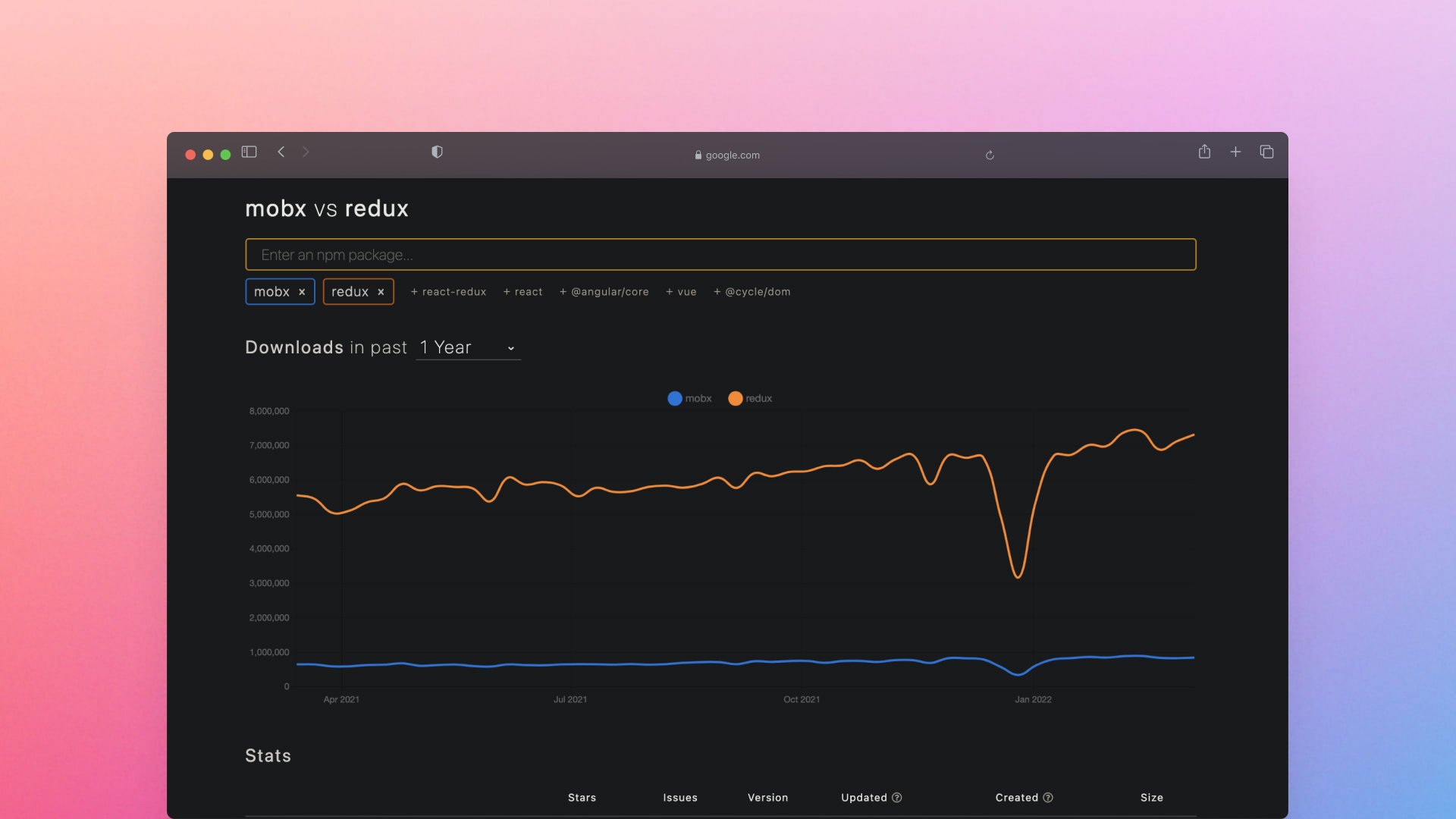The height and width of the screenshot is (819, 1456).
Task: Minimize window with yellow button
Action: pyautogui.click(x=208, y=155)
